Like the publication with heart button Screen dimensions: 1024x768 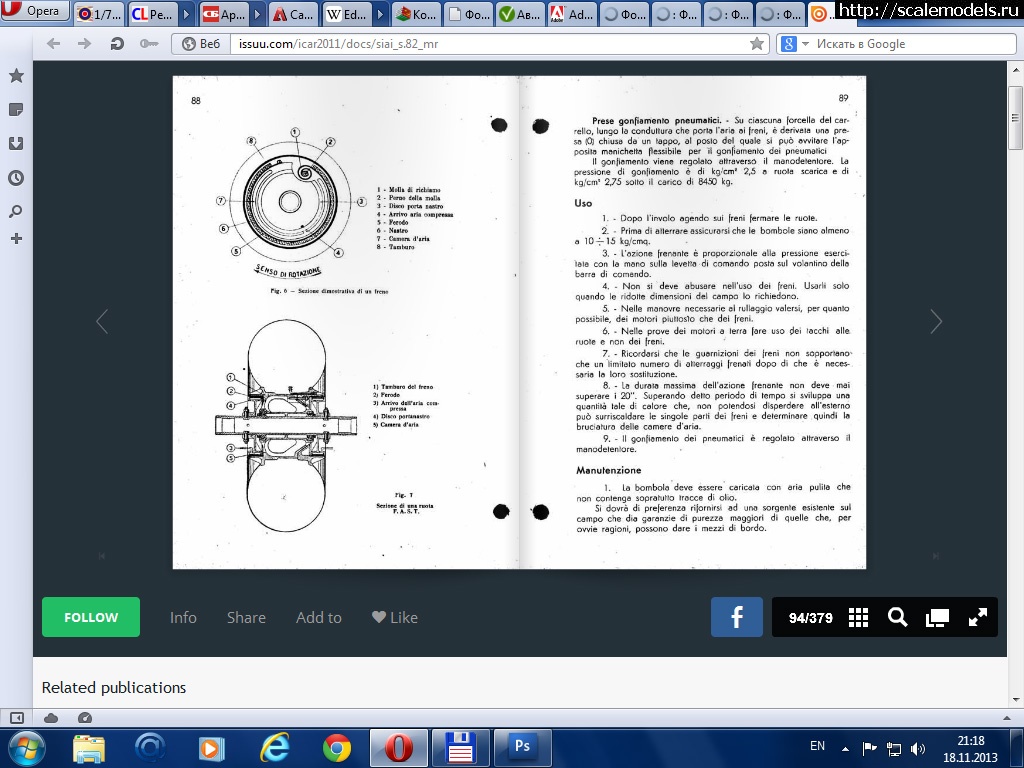(394, 618)
